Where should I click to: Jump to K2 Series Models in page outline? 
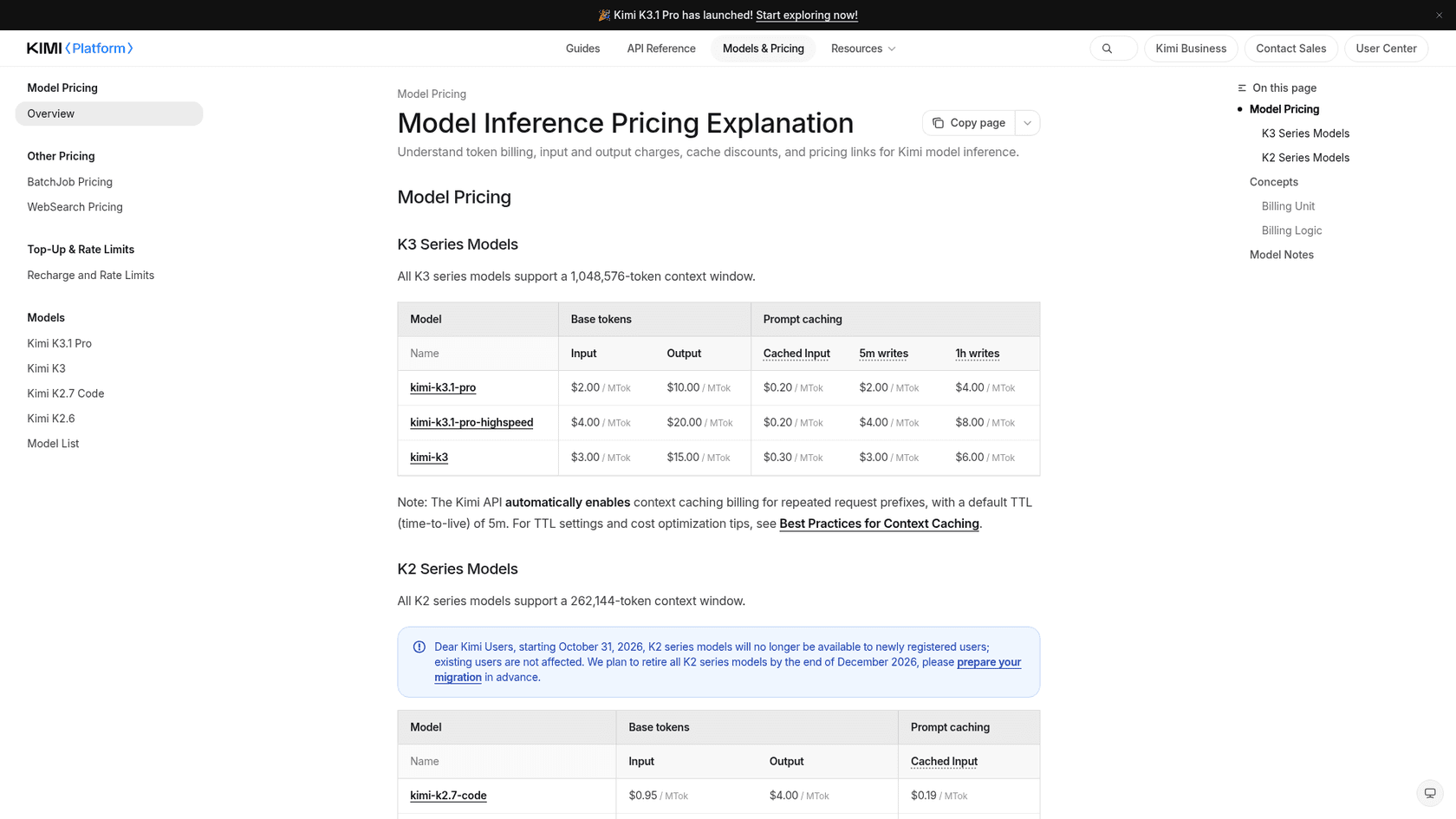tap(1305, 158)
